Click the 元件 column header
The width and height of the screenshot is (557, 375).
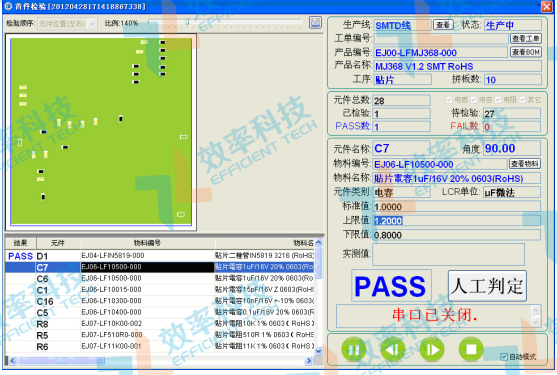click(x=58, y=243)
